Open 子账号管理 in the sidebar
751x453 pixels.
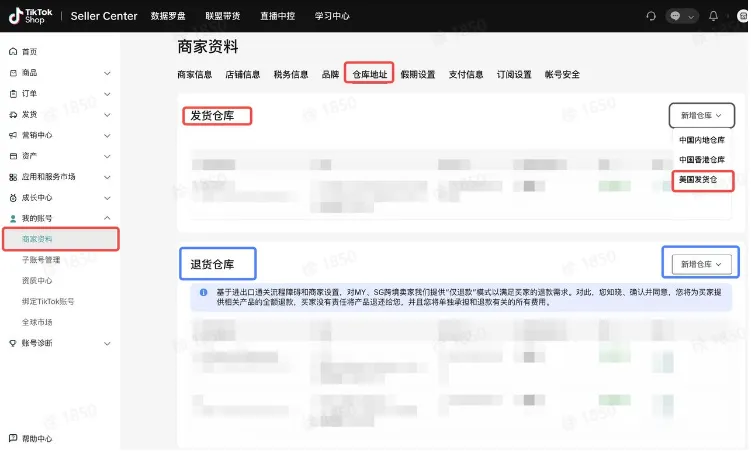pyautogui.click(x=41, y=260)
